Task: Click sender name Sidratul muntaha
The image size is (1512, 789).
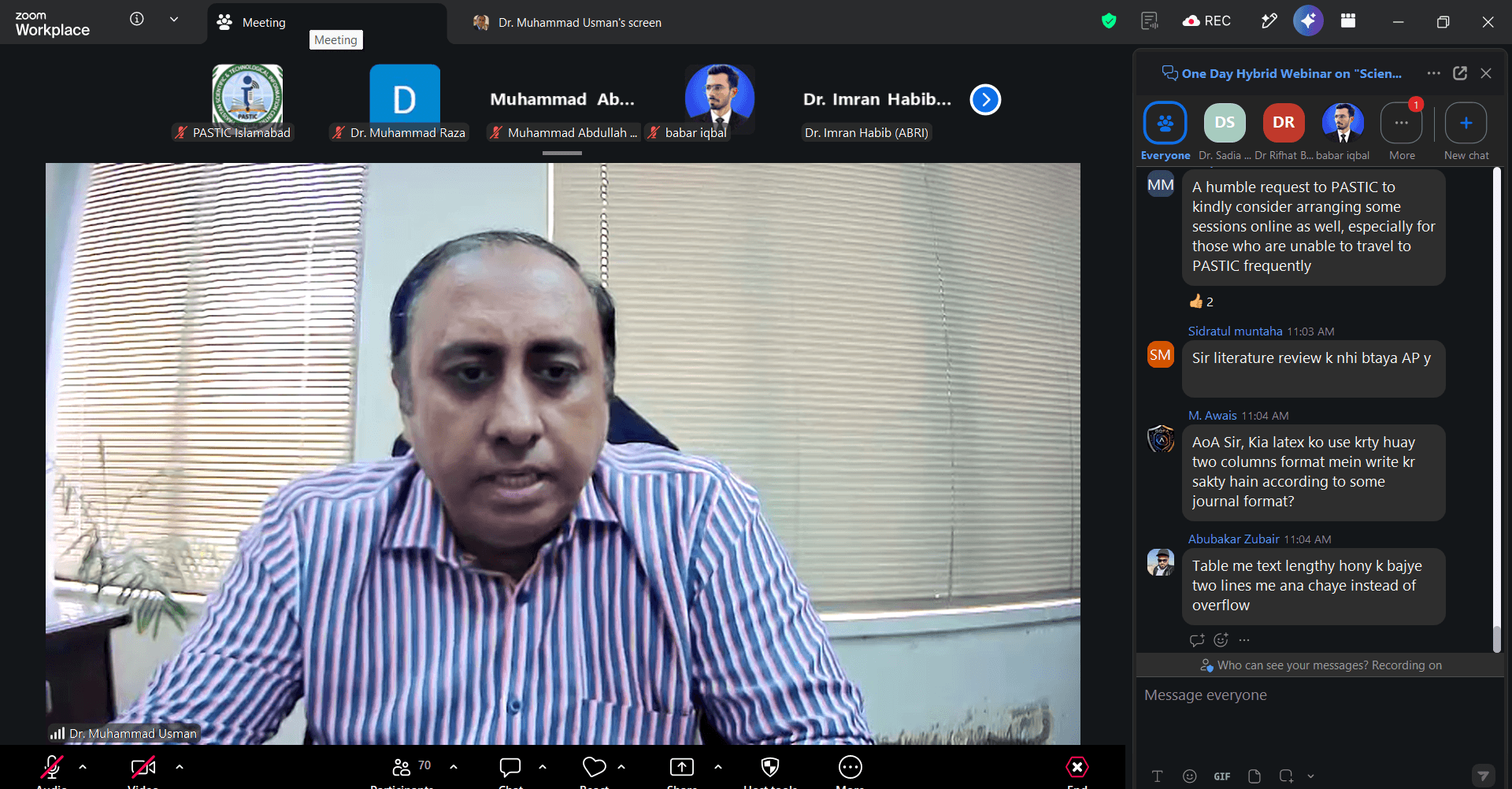Action: click(x=1235, y=332)
